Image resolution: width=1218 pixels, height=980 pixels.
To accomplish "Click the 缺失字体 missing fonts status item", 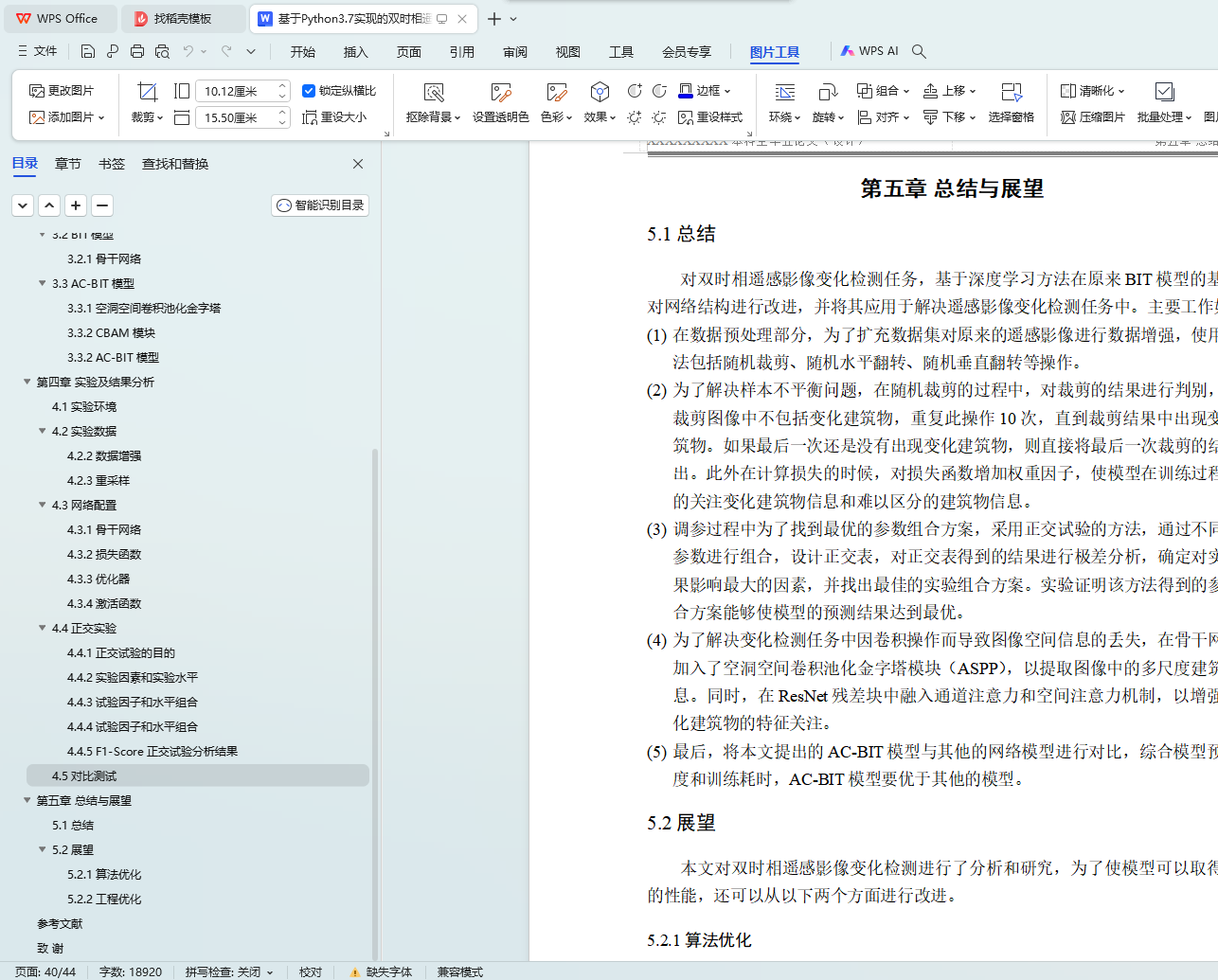I will (x=381, y=971).
